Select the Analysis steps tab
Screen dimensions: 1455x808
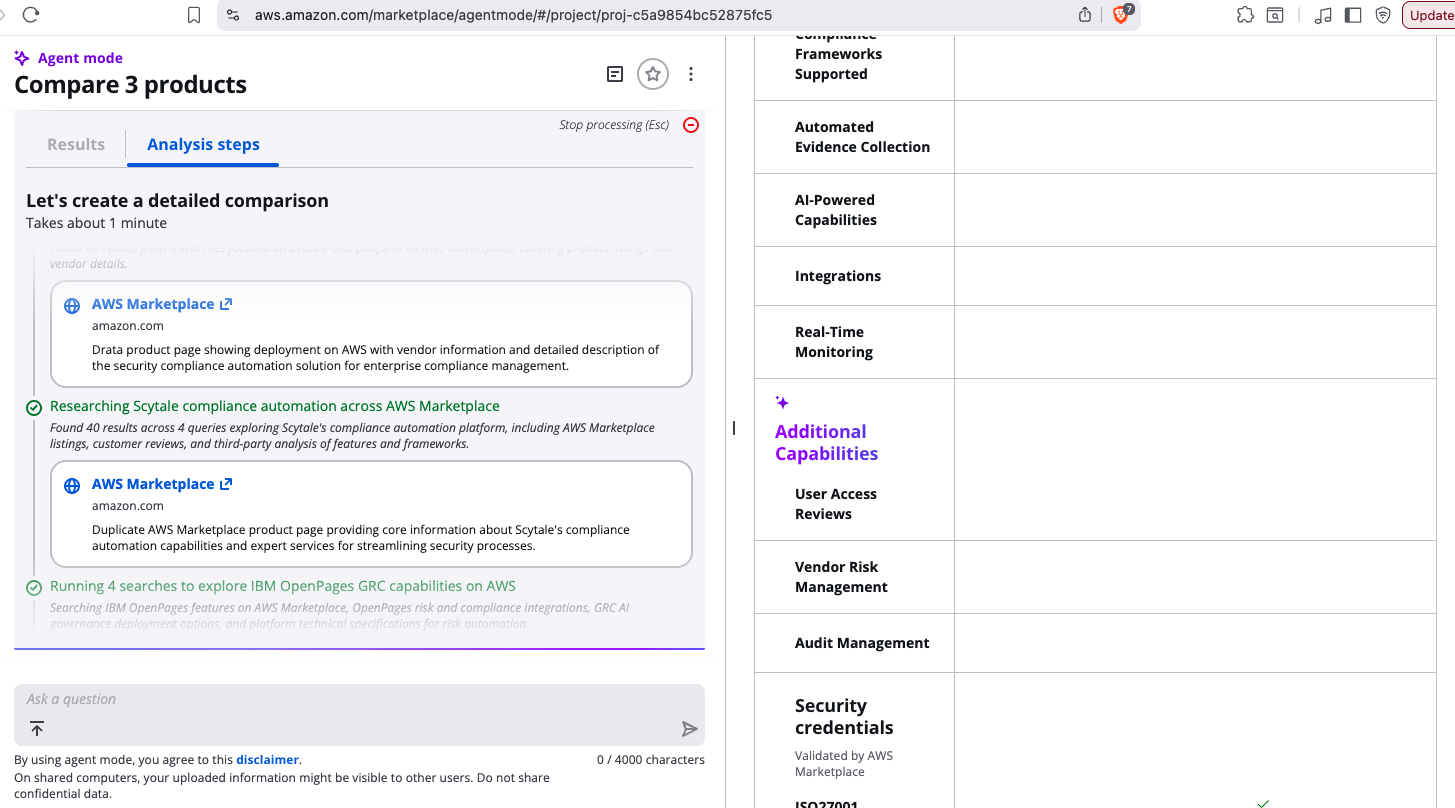pyautogui.click(x=203, y=144)
